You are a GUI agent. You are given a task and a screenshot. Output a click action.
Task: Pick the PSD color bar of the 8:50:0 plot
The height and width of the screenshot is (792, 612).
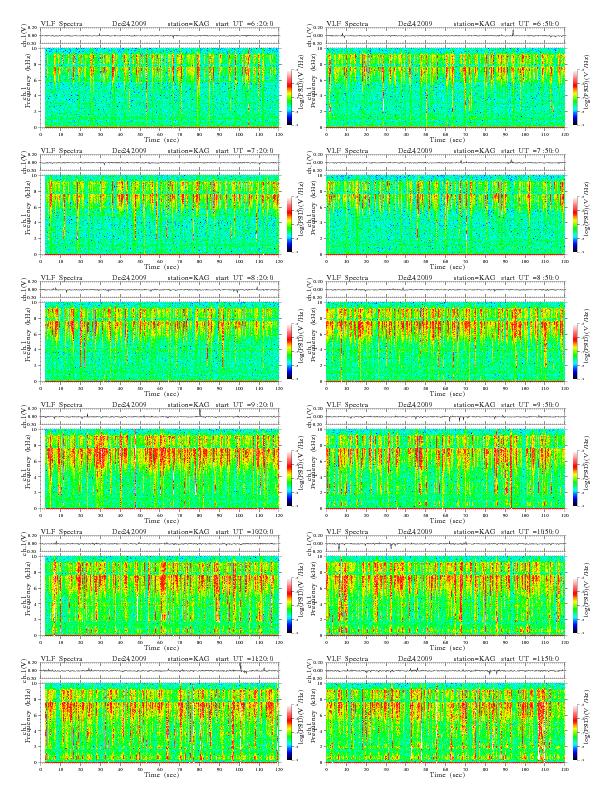(x=575, y=351)
